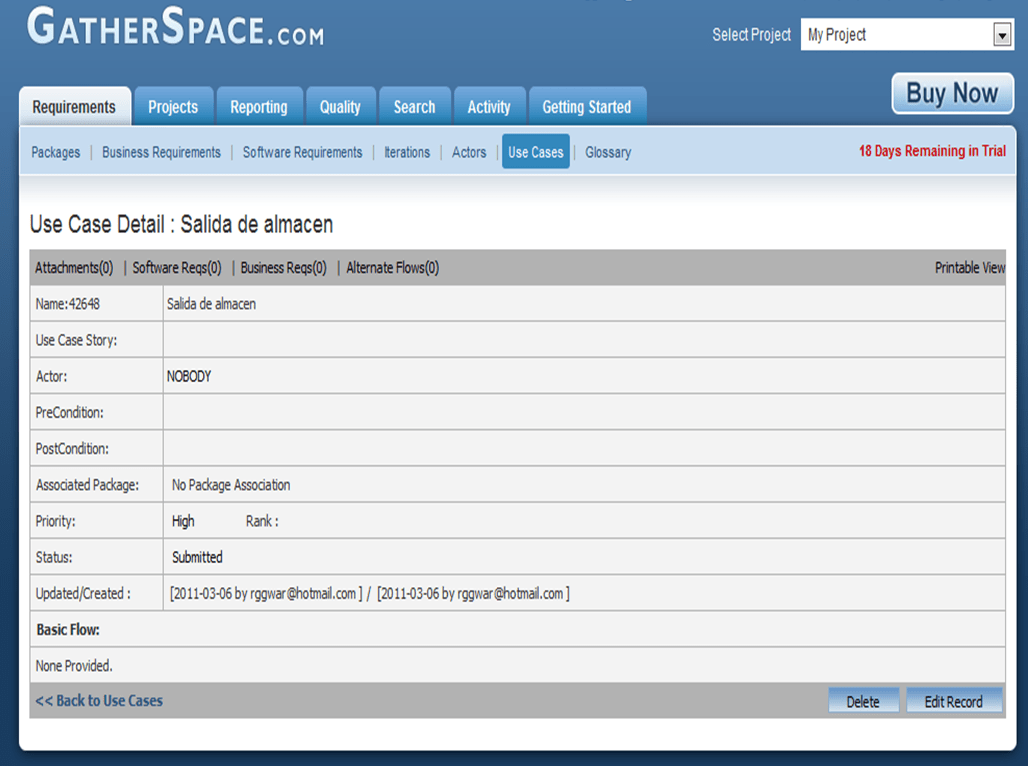
Task: Open the Select Project dropdown
Action: click(1001, 35)
